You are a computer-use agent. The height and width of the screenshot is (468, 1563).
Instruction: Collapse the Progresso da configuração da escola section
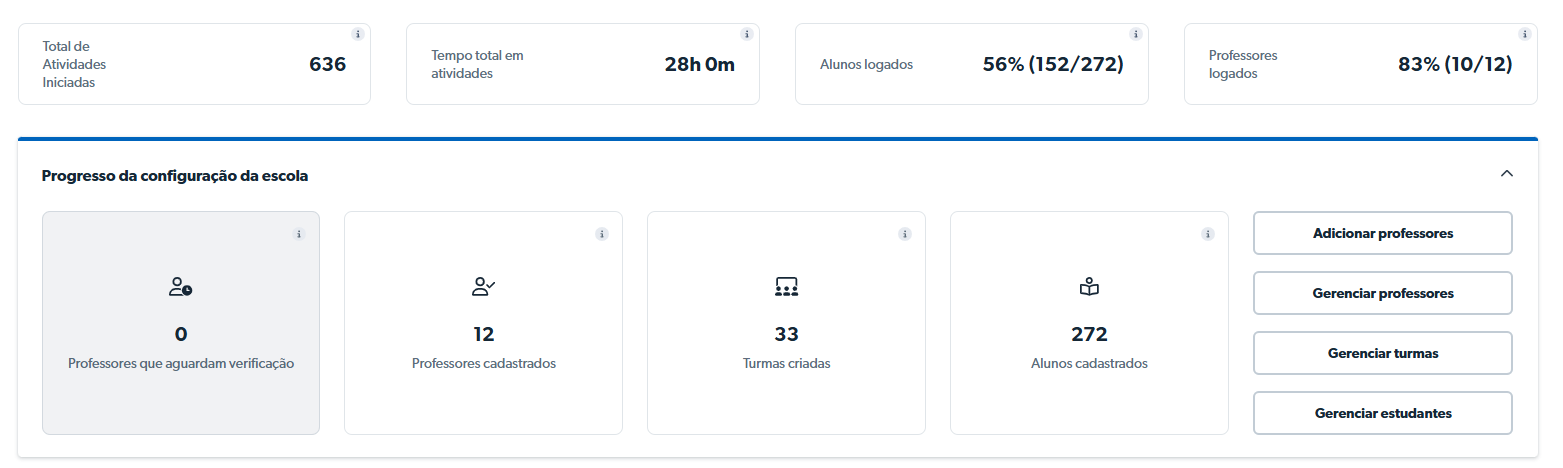(x=1507, y=174)
